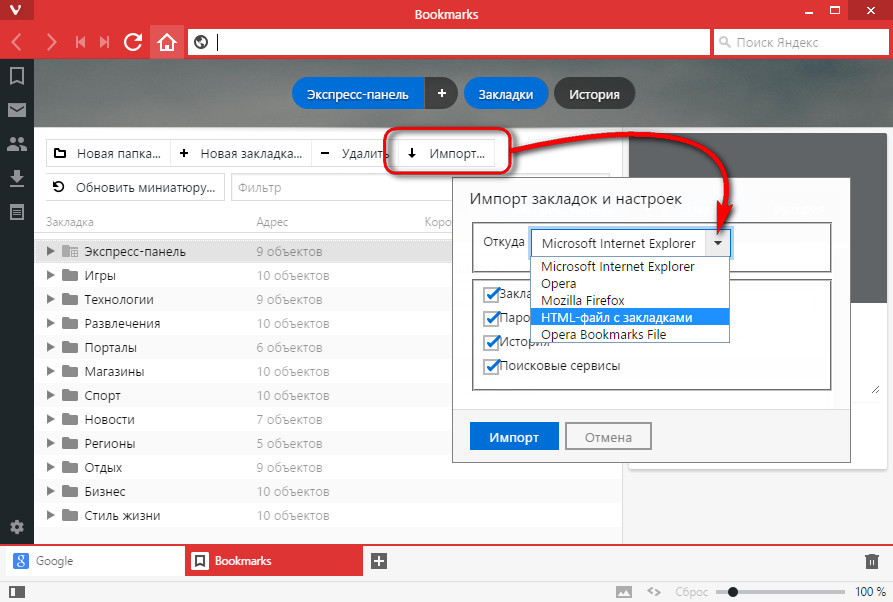
Task: Click the globe site info icon
Action: click(x=201, y=42)
